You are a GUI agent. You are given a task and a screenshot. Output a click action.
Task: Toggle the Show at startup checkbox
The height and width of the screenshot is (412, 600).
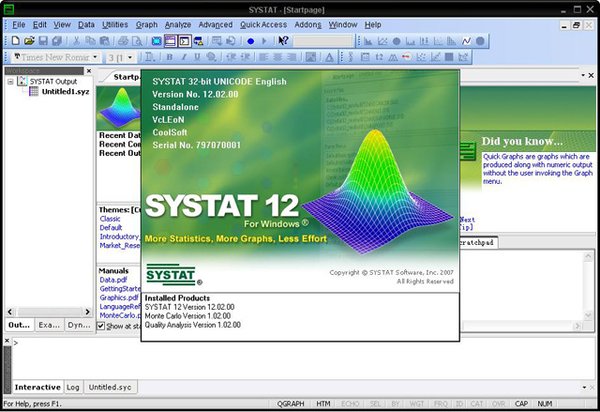(x=101, y=324)
